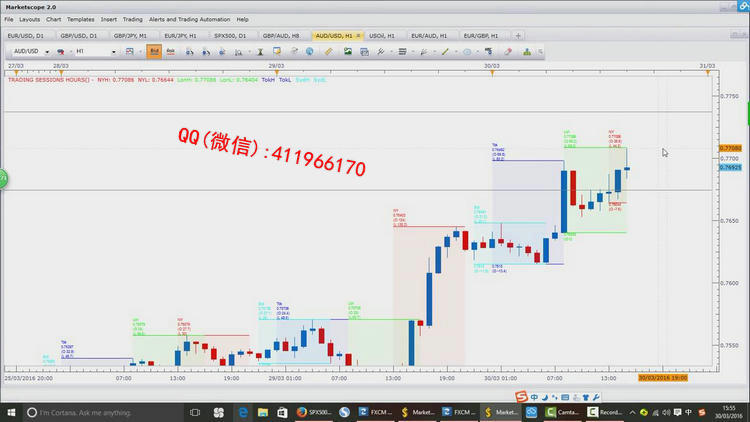
Task: Click the Cortana search box
Action: pos(103,412)
